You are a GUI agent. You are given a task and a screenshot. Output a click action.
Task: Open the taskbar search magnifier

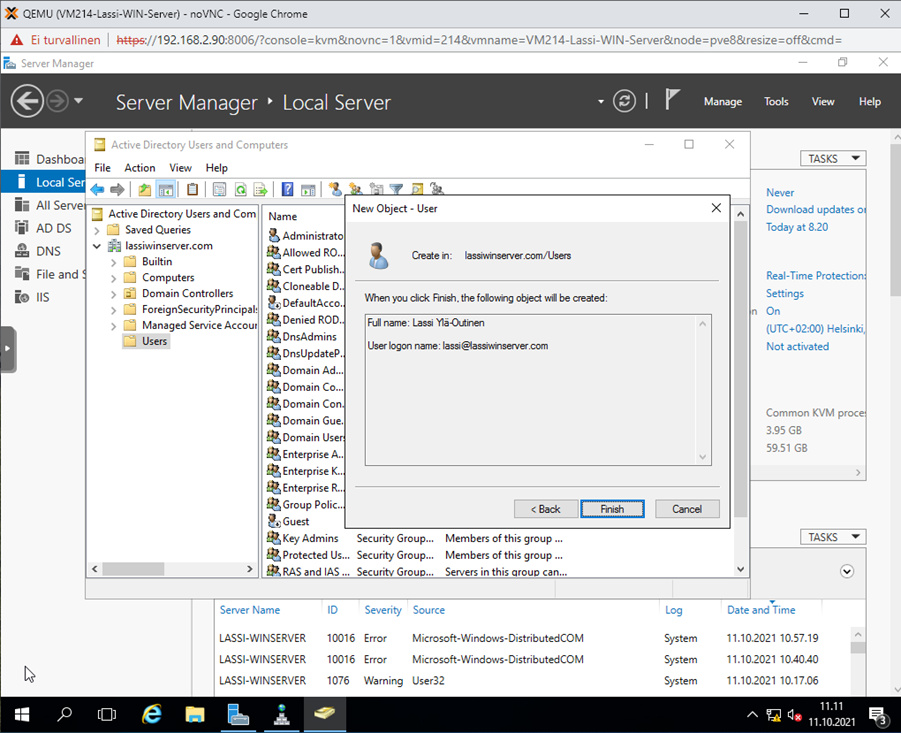(x=64, y=714)
